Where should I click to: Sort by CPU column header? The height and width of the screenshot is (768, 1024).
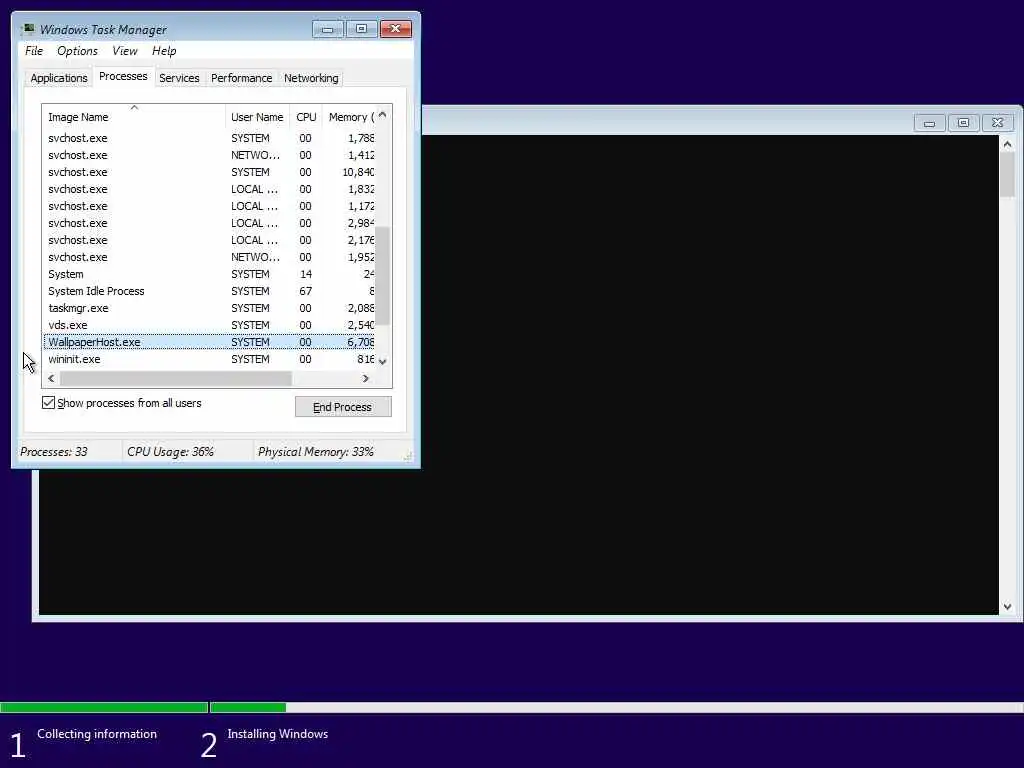pos(306,117)
